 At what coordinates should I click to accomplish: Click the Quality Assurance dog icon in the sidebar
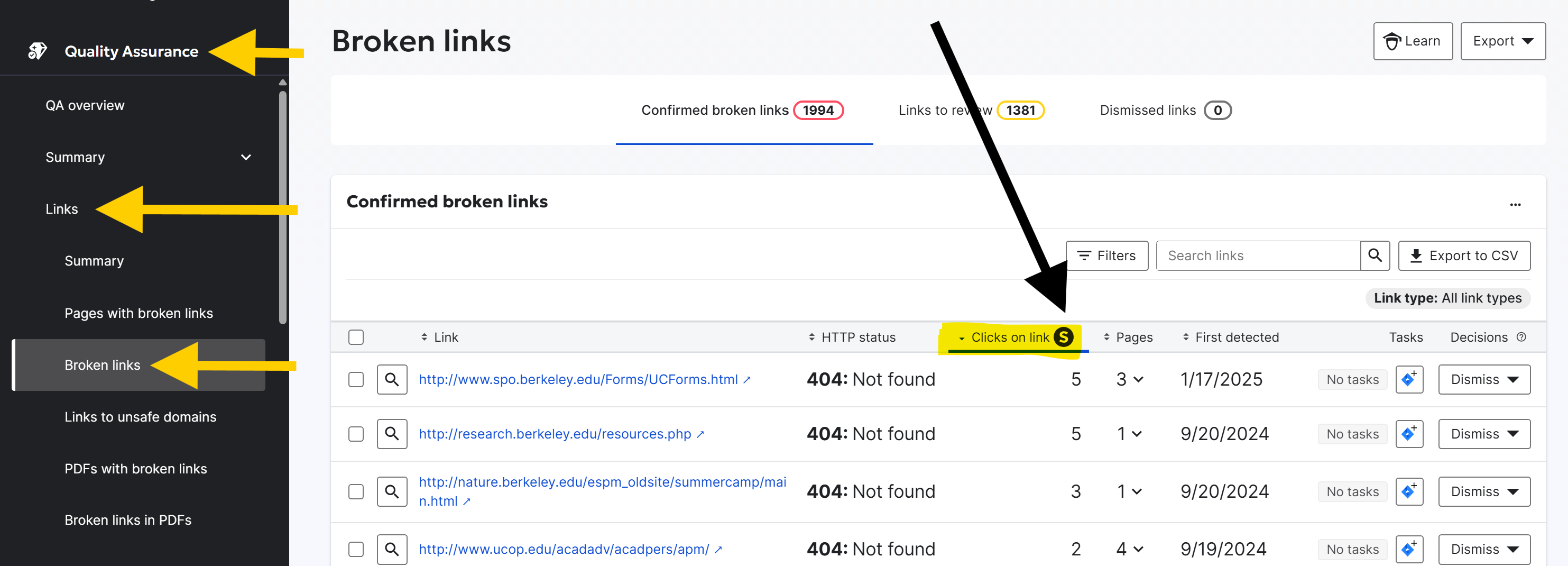38,51
